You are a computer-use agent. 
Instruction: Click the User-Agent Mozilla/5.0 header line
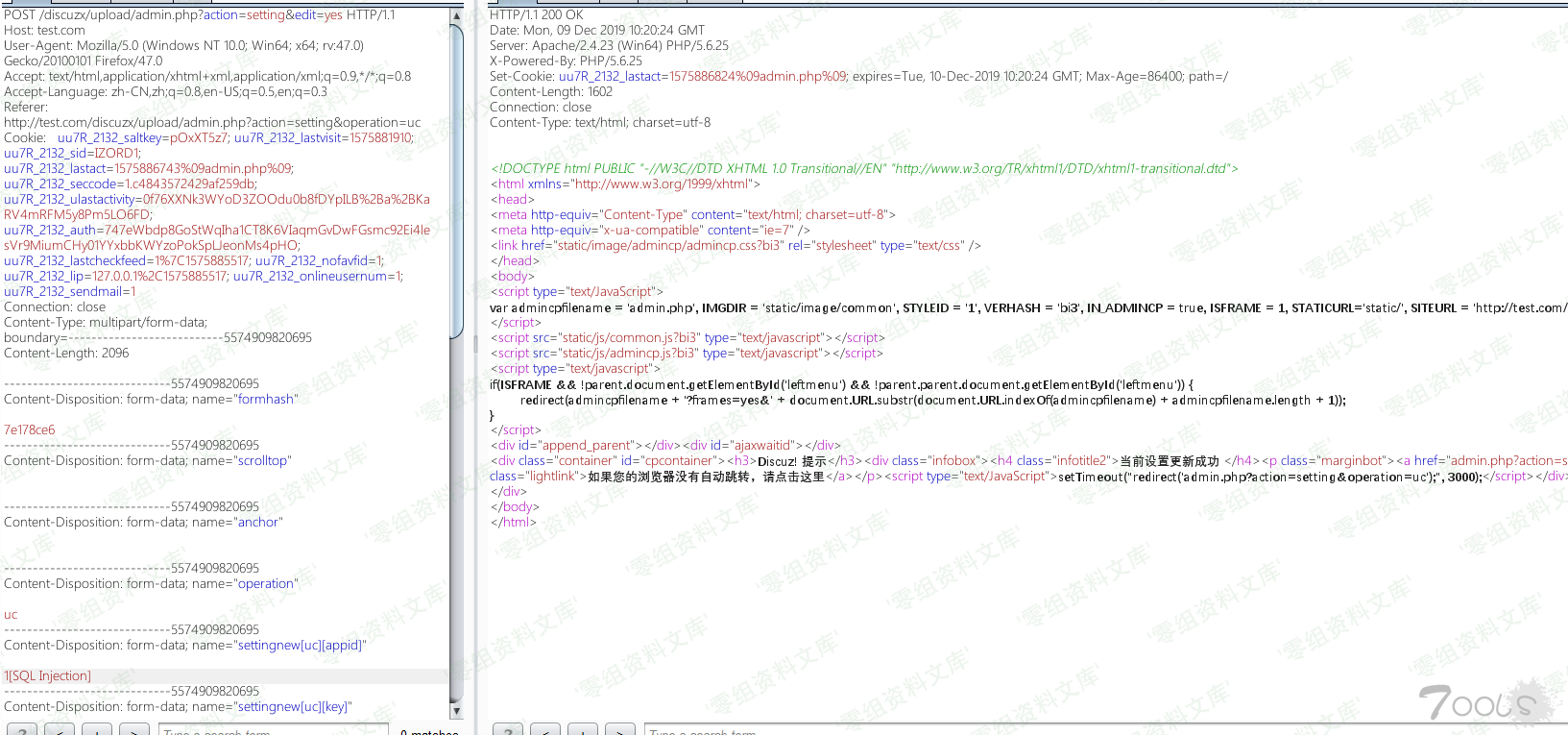(183, 45)
